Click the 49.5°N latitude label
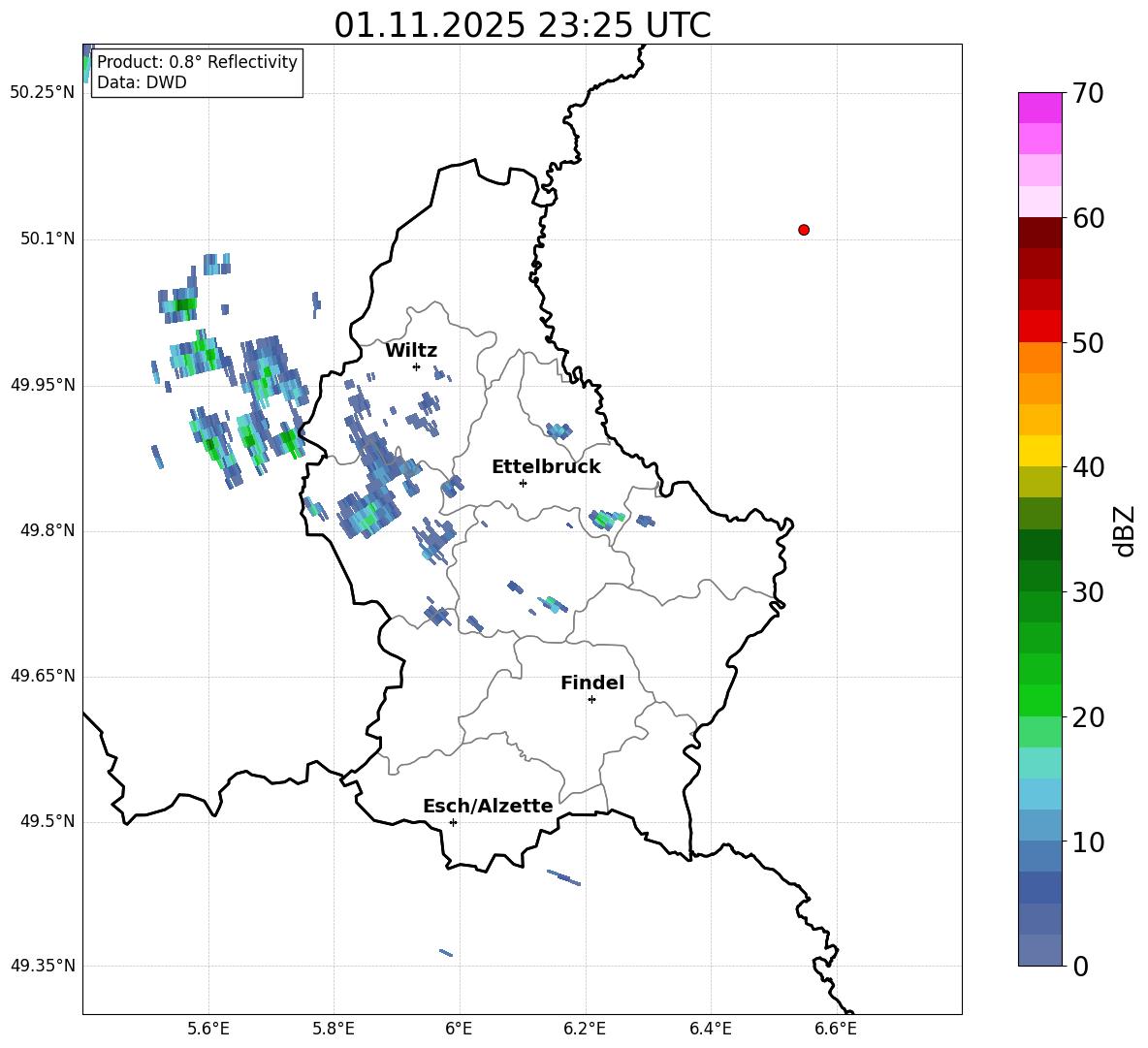Viewport: 1148px width, 1048px height. coord(48,821)
